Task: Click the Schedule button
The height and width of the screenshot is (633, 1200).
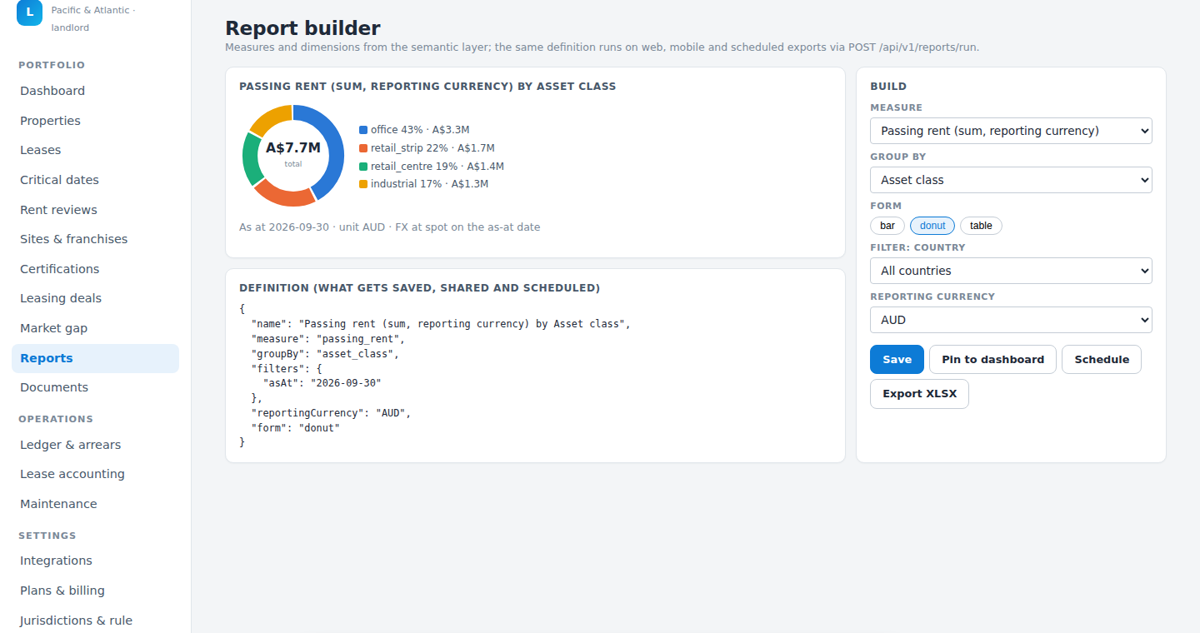Action: point(1101,360)
